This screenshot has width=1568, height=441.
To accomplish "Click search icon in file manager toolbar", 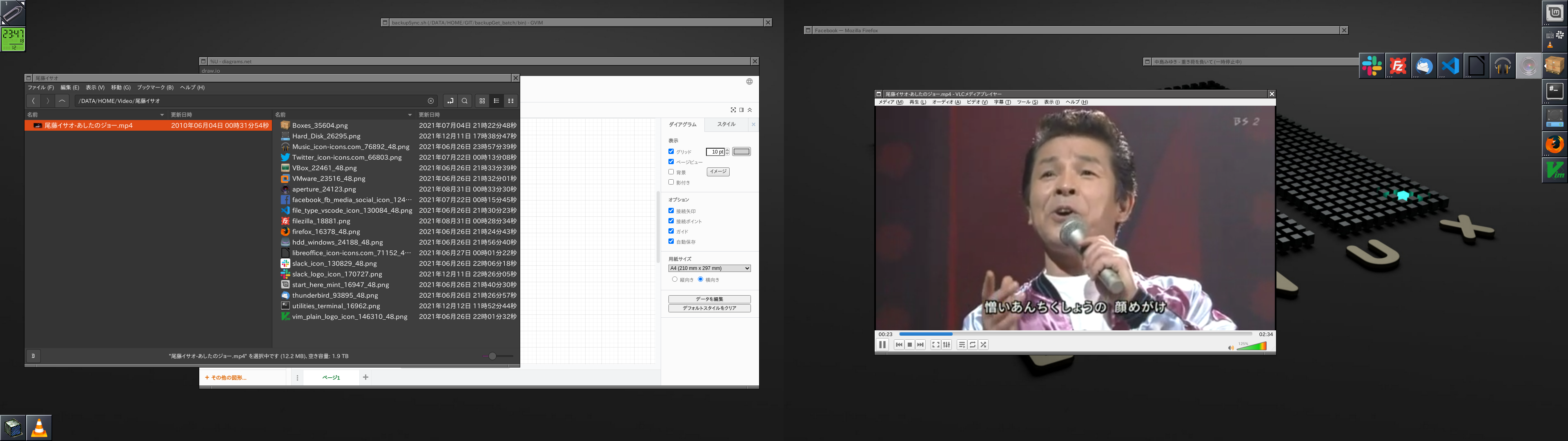I will (x=464, y=101).
